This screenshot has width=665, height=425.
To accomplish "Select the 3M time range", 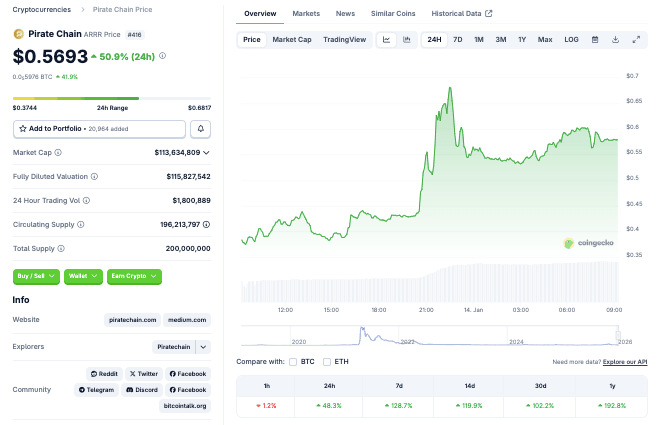I will coord(501,39).
